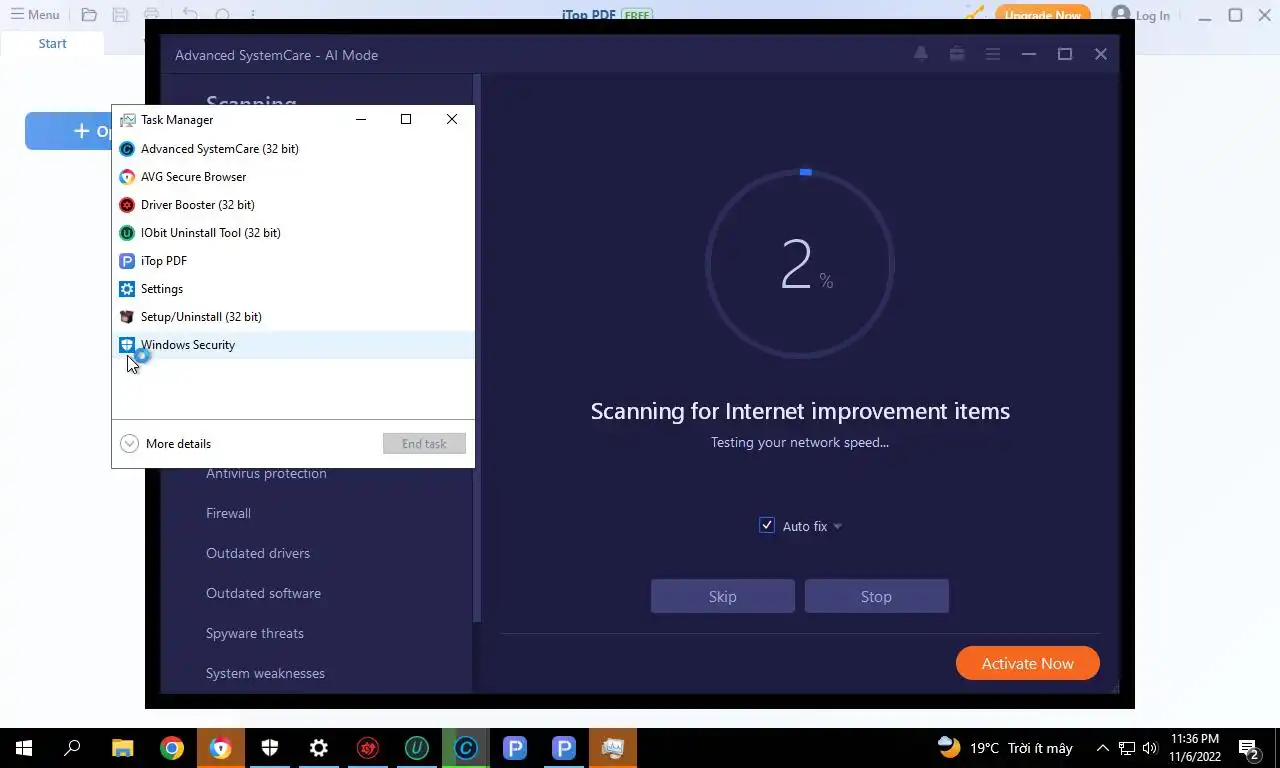
Task: Select Advanced SystemCare in Task Manager list
Action: pyautogui.click(x=293, y=149)
